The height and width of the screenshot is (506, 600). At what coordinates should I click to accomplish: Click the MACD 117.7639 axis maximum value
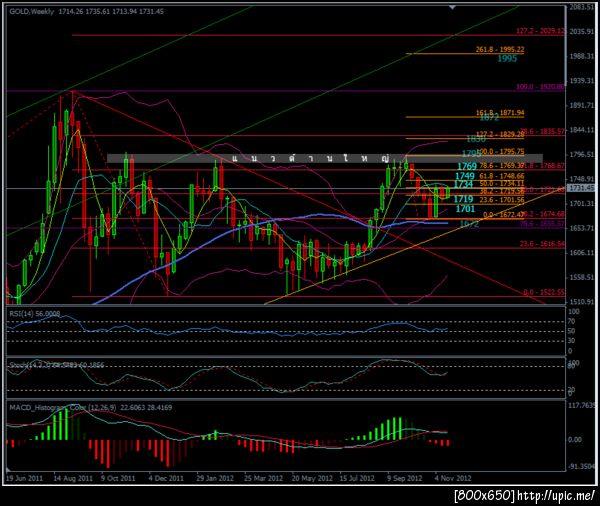tap(582, 405)
